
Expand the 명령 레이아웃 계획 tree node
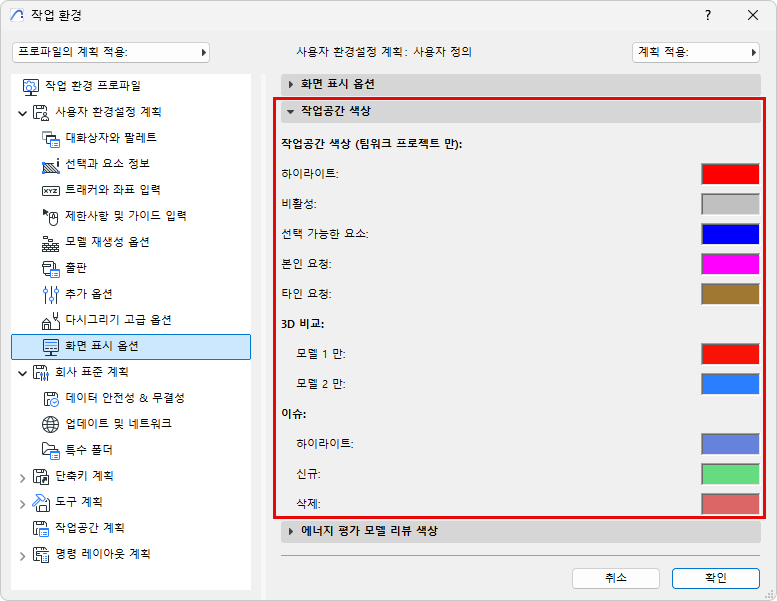[x=22, y=556]
